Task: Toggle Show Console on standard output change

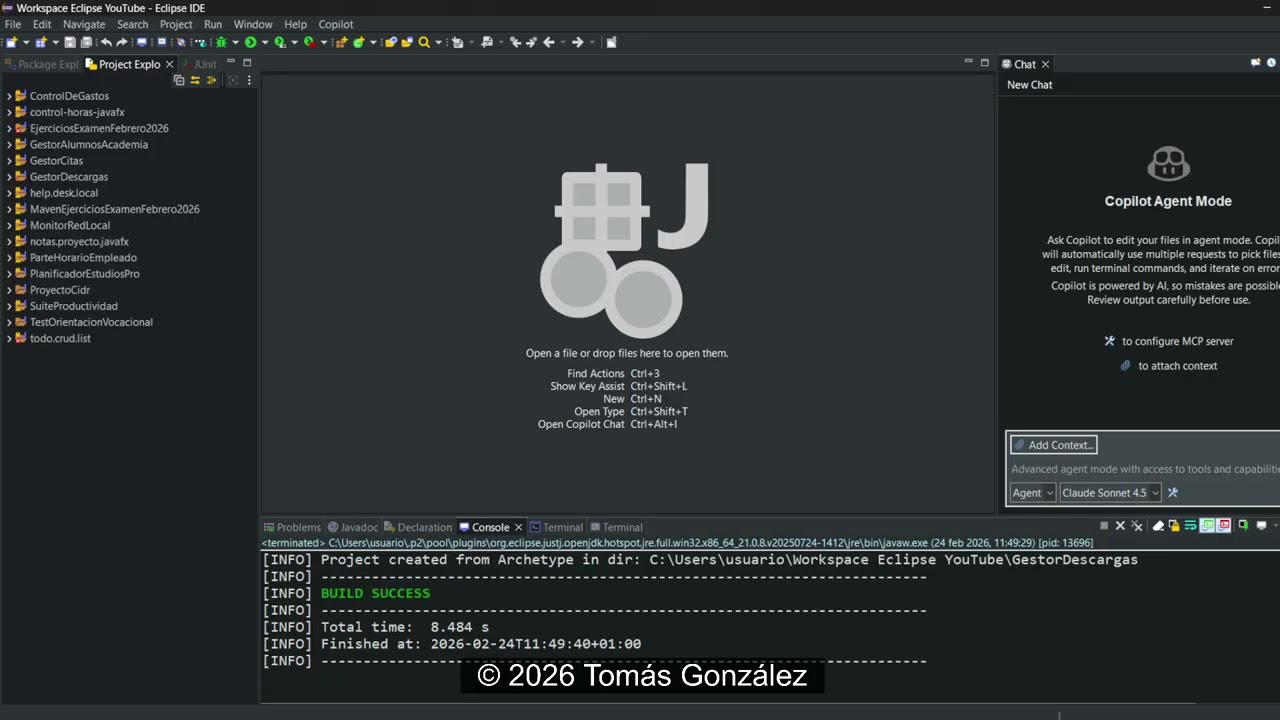Action: [x=1207, y=525]
